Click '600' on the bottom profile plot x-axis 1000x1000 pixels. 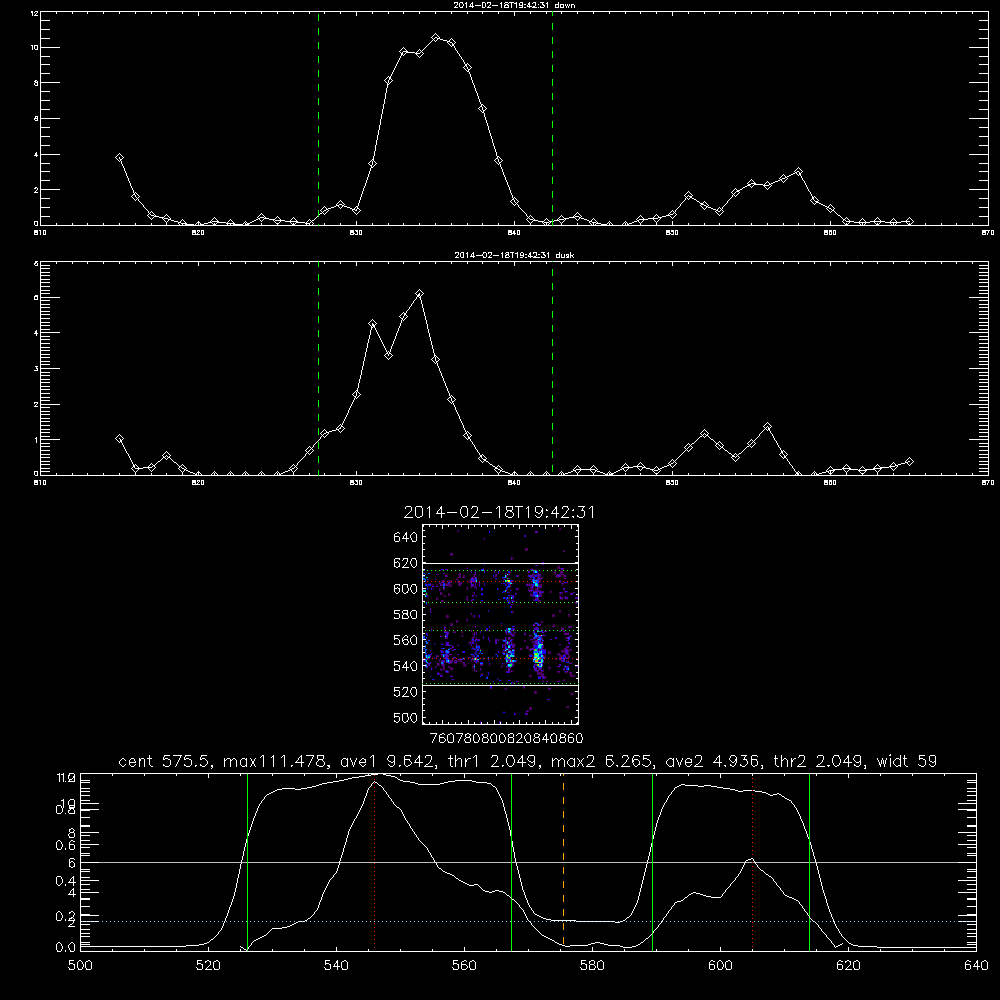[720, 966]
